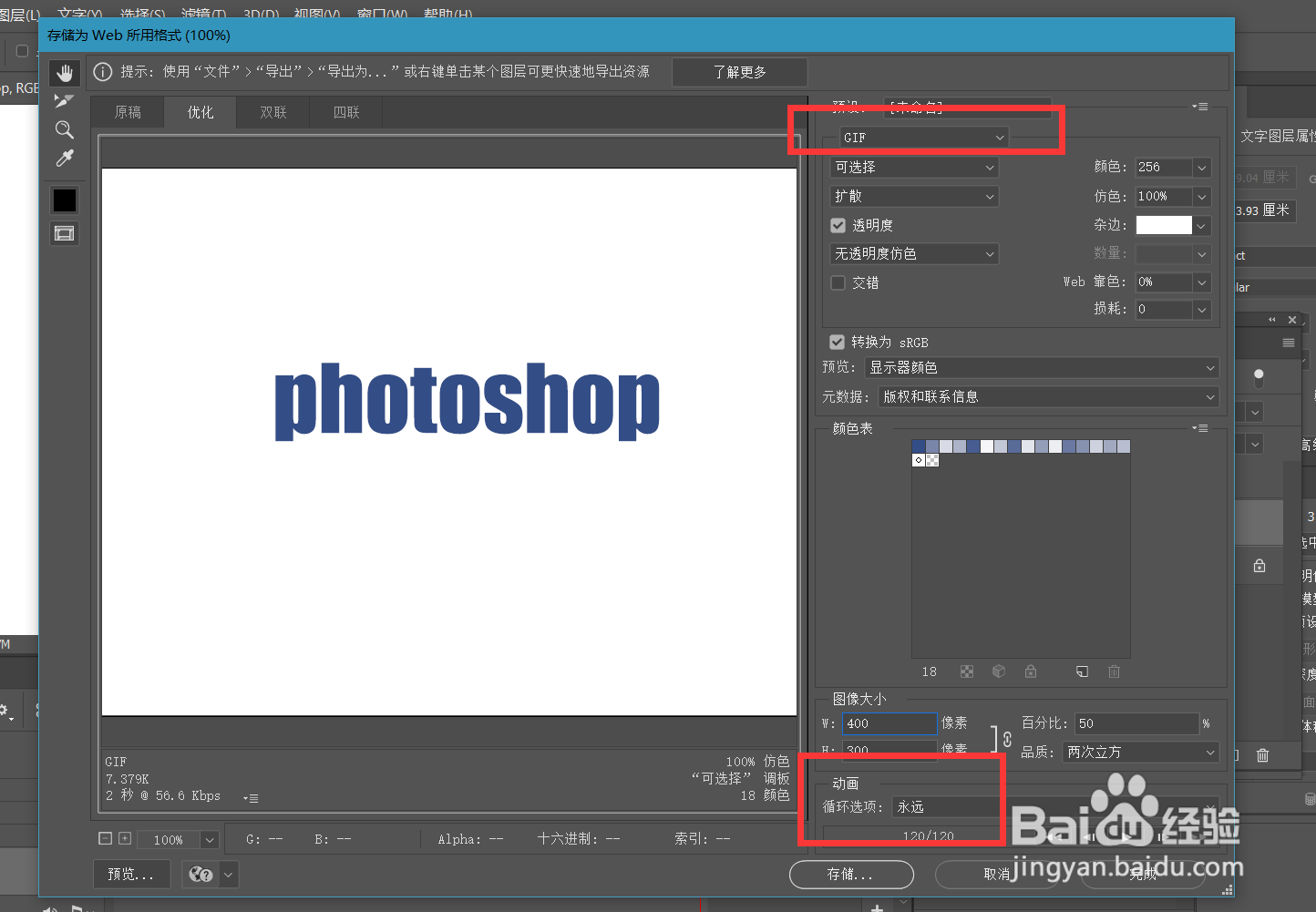
Task: Open the 仿色 100% dropdown arrow
Action: click(x=1202, y=197)
